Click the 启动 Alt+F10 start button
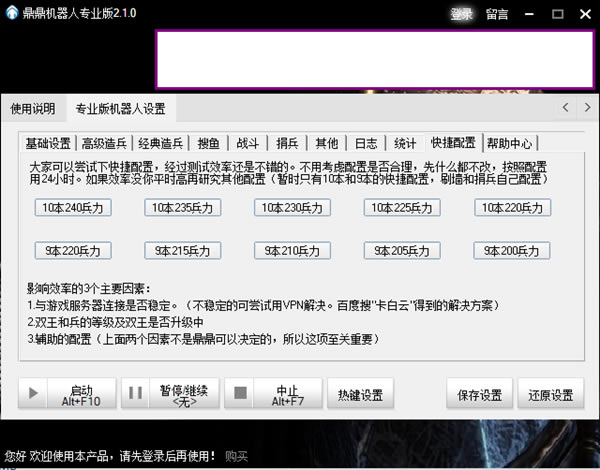This screenshot has height=470, width=600. [x=67, y=393]
